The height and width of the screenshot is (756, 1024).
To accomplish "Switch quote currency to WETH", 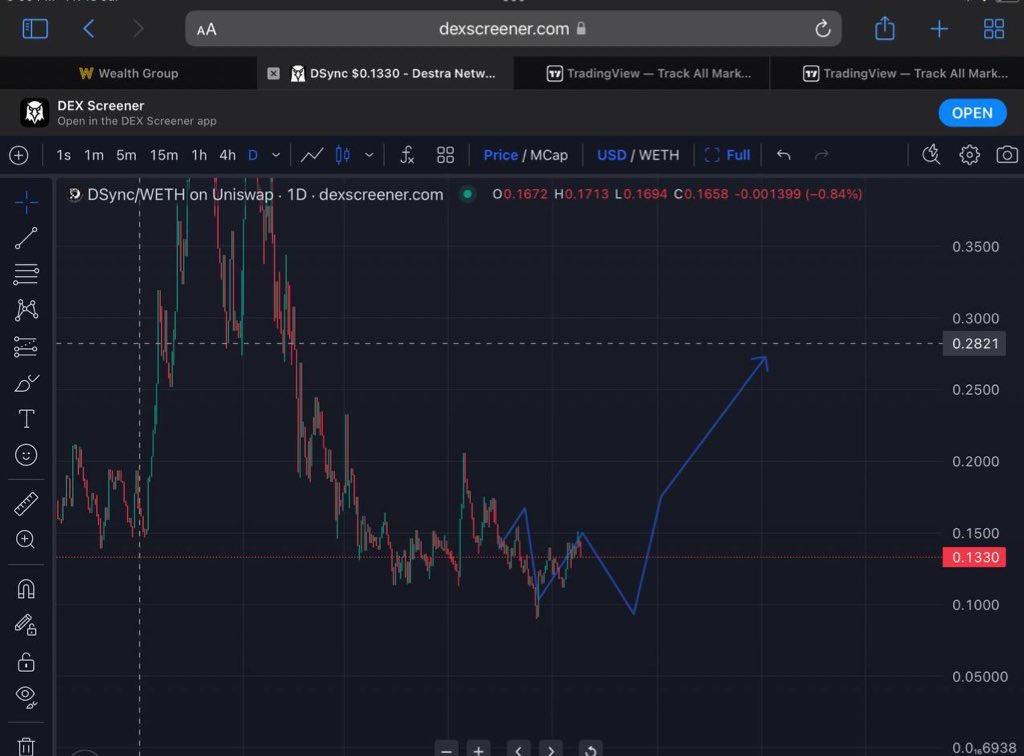I will (658, 155).
